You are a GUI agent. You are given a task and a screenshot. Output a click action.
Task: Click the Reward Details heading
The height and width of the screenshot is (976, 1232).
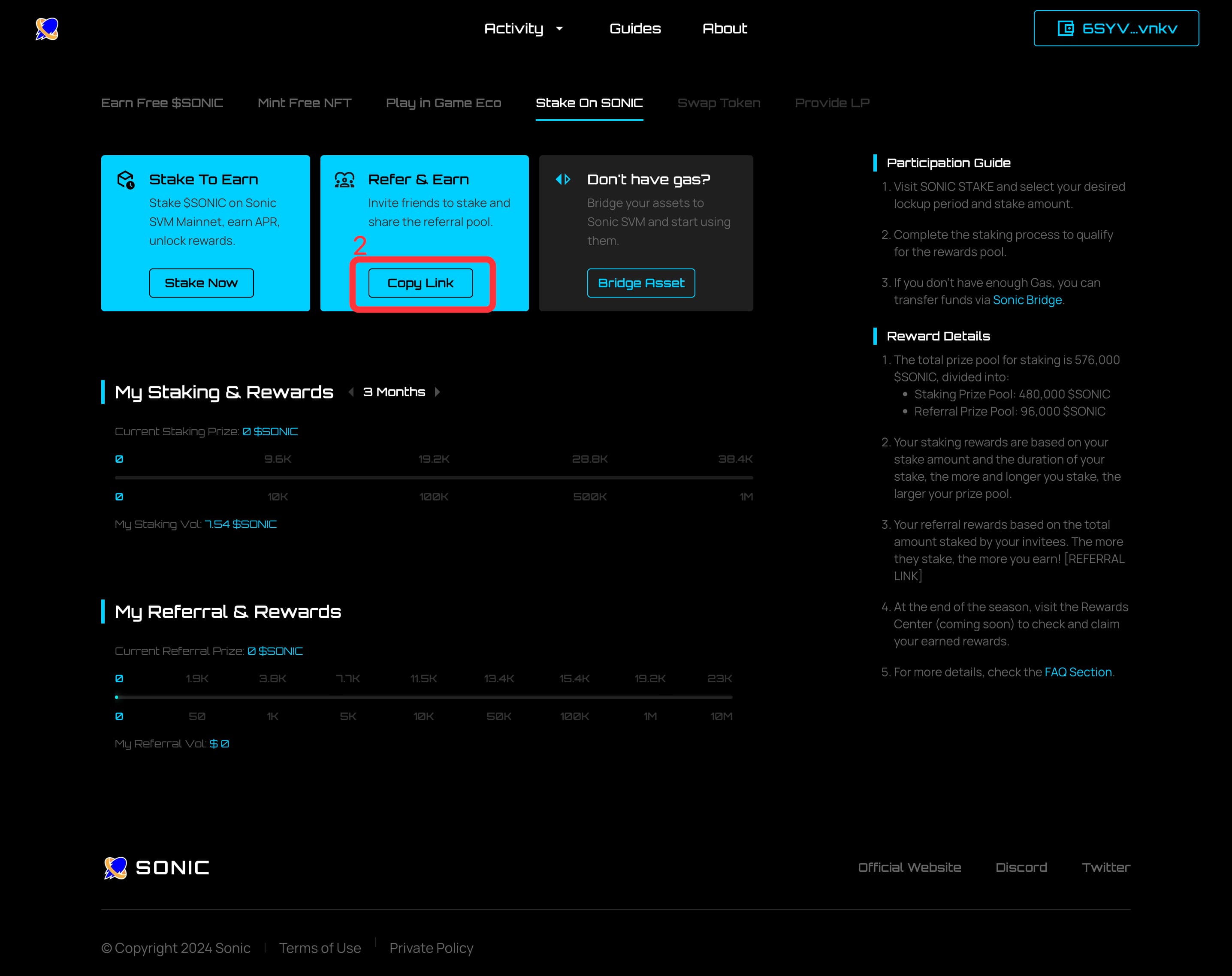coord(938,336)
